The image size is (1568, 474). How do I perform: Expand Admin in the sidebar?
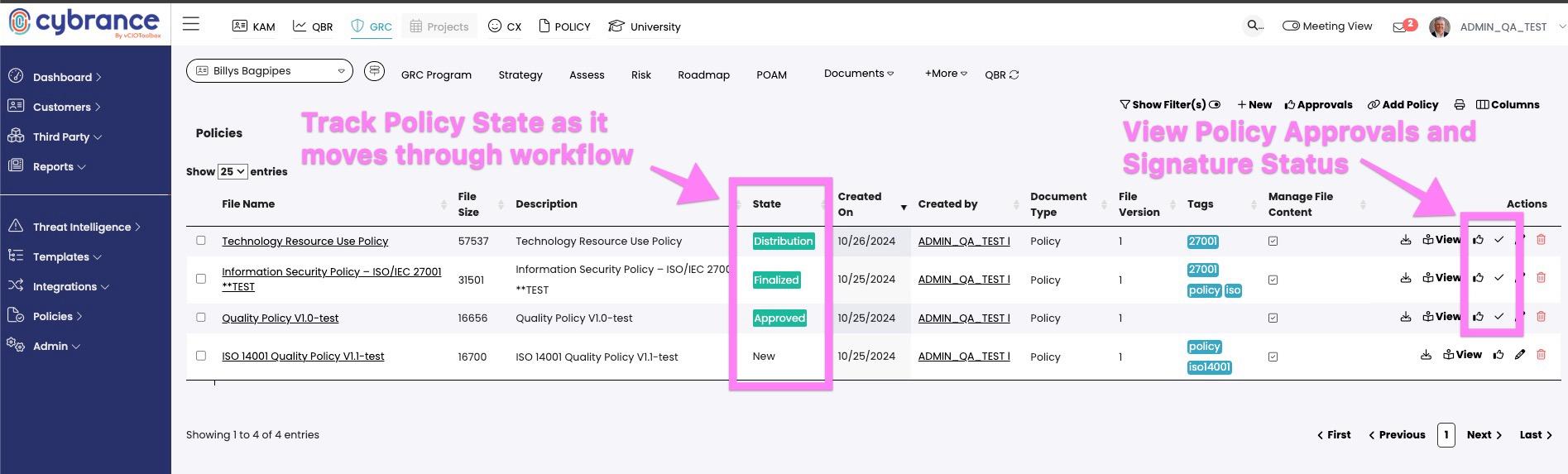coord(56,346)
